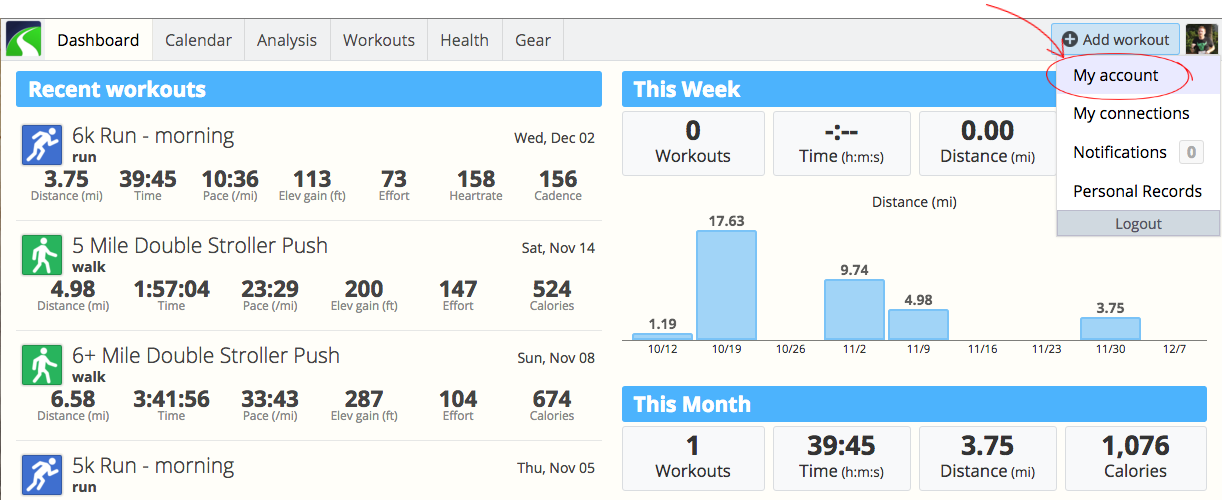Select the Health tab

pyautogui.click(x=465, y=40)
